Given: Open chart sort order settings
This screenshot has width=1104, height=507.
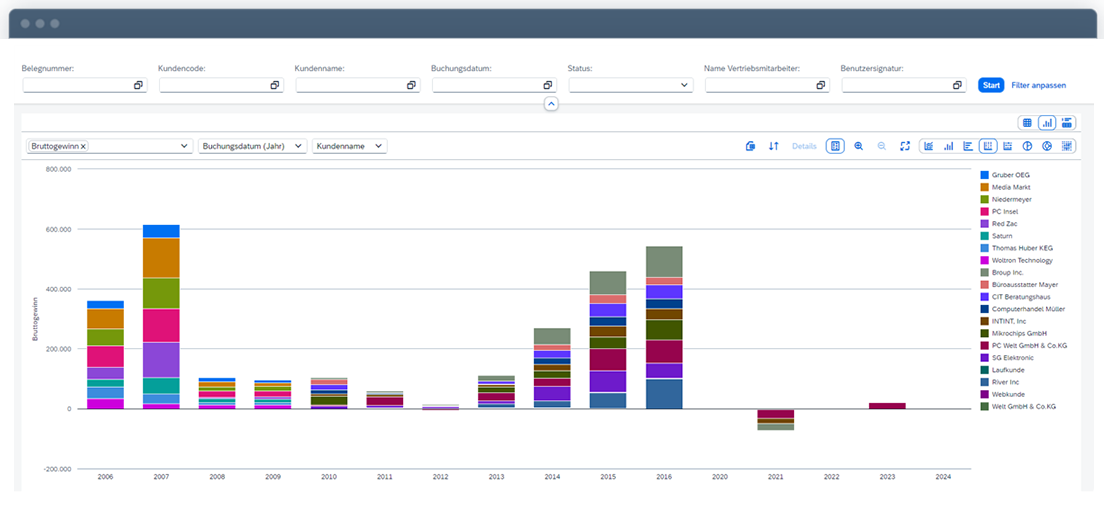Looking at the screenshot, I should point(773,146).
